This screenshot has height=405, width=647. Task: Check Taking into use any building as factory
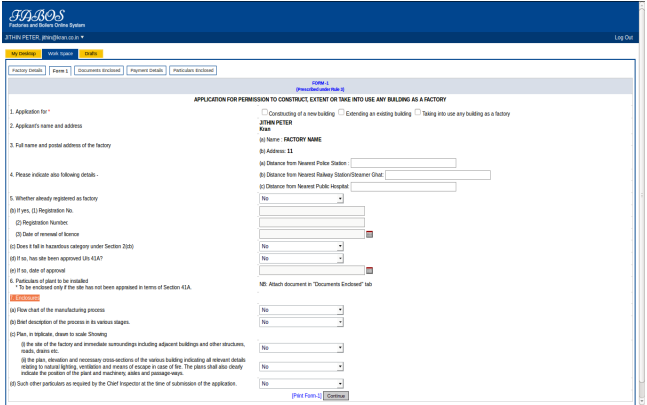418,112
